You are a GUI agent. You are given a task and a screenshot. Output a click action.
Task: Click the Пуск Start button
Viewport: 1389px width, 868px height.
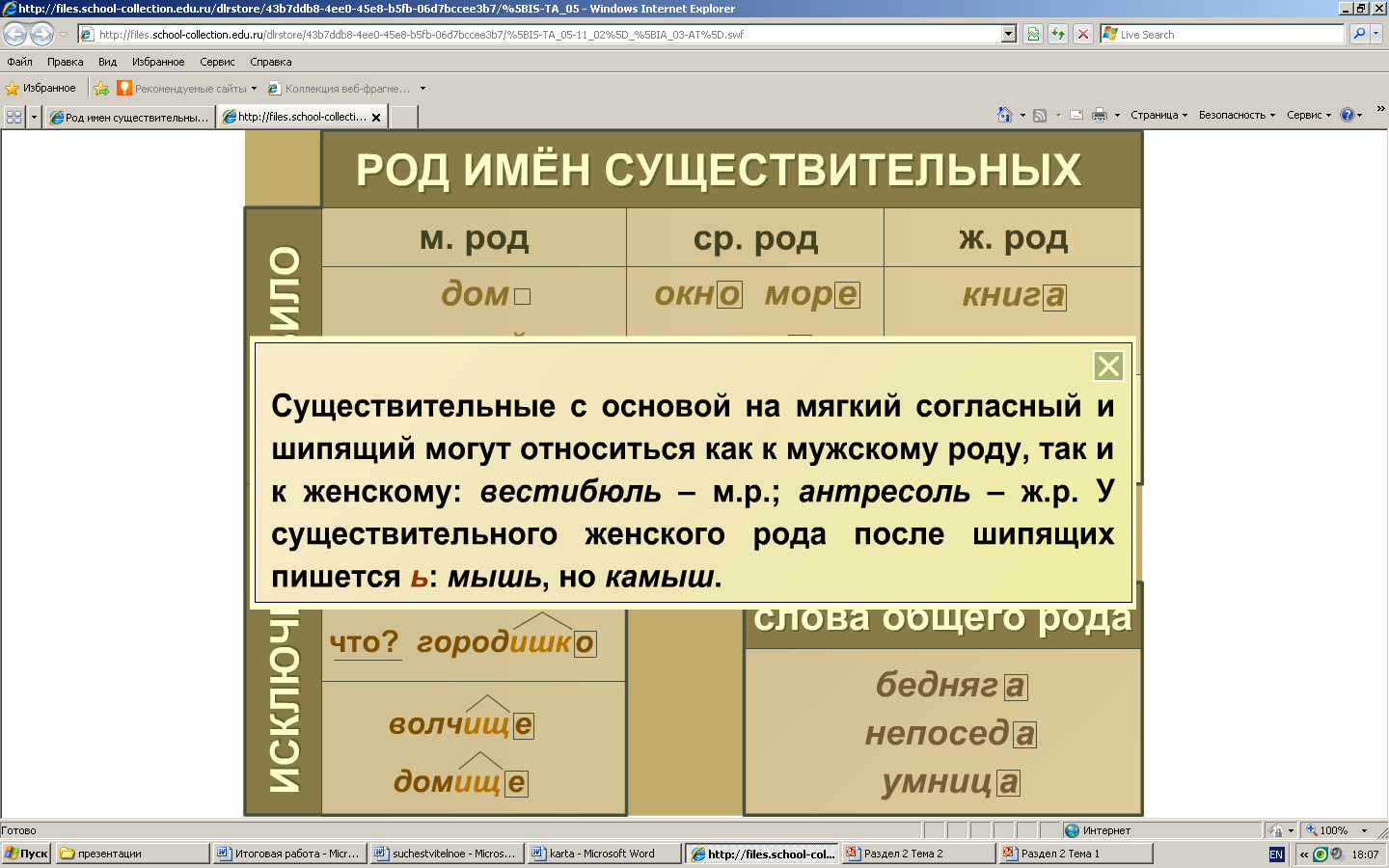pyautogui.click(x=26, y=854)
